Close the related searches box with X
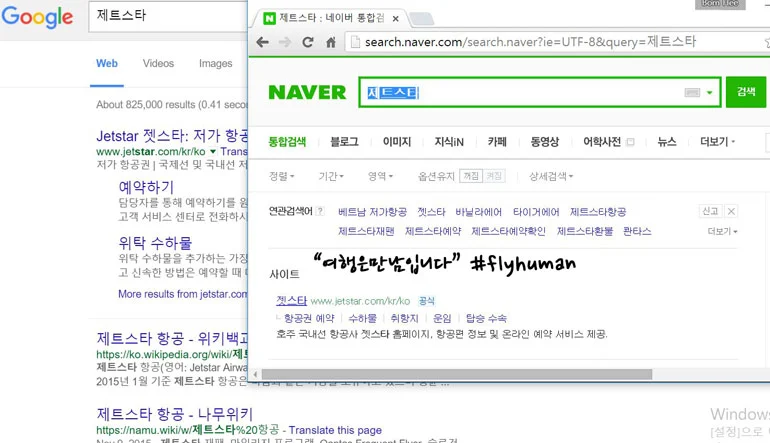This screenshot has width=770, height=443. 731,211
